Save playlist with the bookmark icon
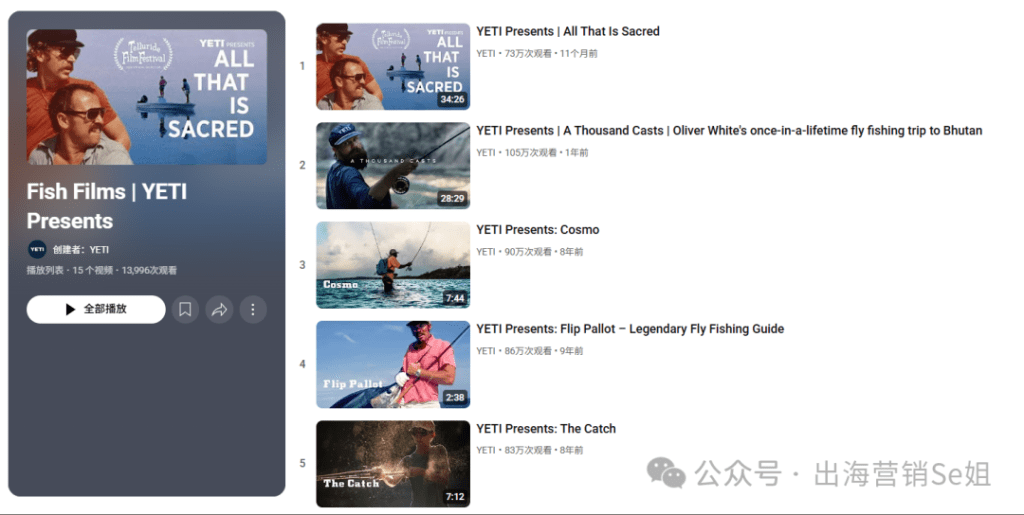Viewport: 1024px width, 515px height. [185, 309]
